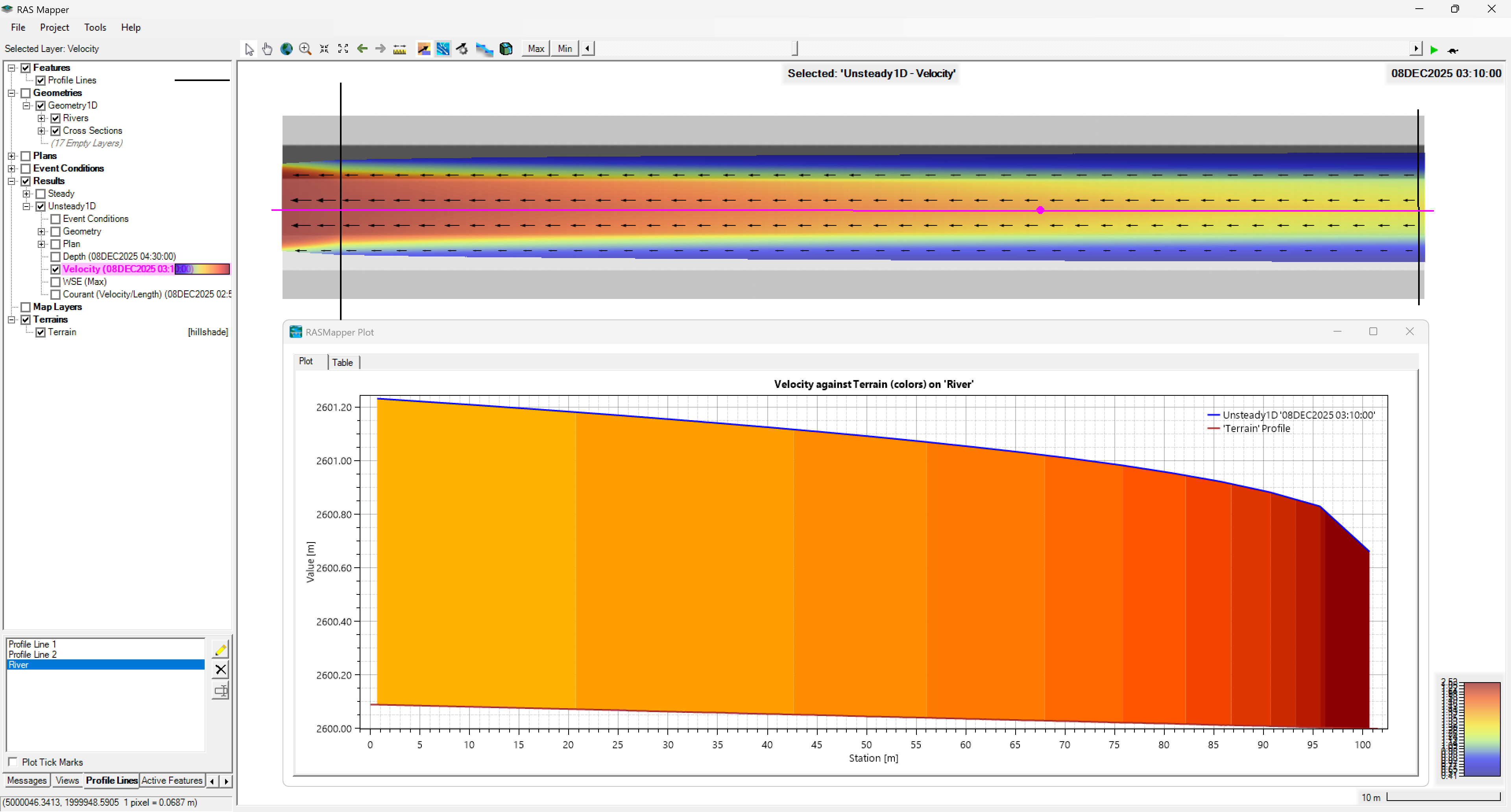The image size is (1511, 812).
Task: Enable the WSE (Max) results layer
Action: pyautogui.click(x=56, y=282)
